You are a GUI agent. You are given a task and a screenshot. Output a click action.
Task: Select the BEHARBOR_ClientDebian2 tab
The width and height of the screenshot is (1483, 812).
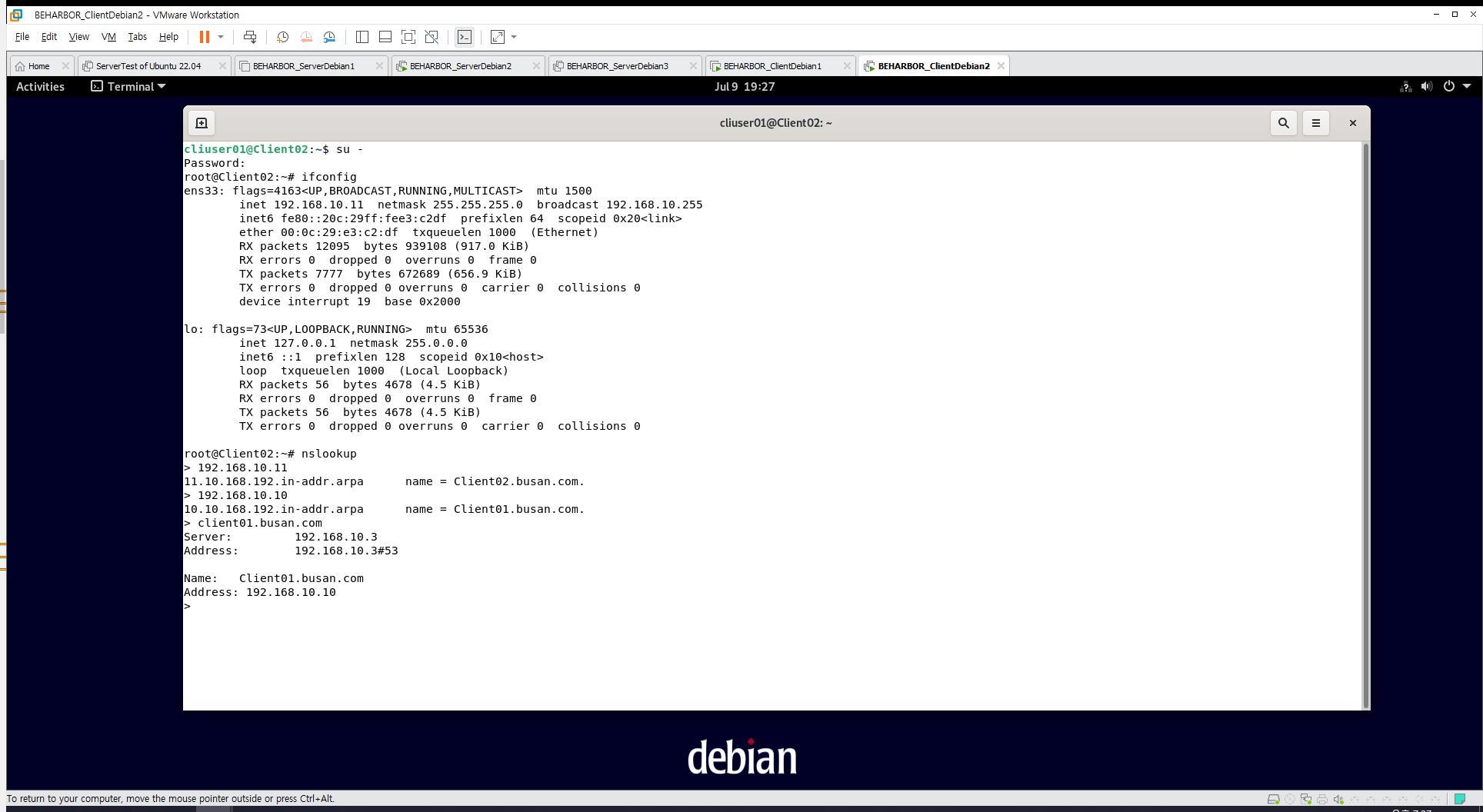tap(933, 66)
